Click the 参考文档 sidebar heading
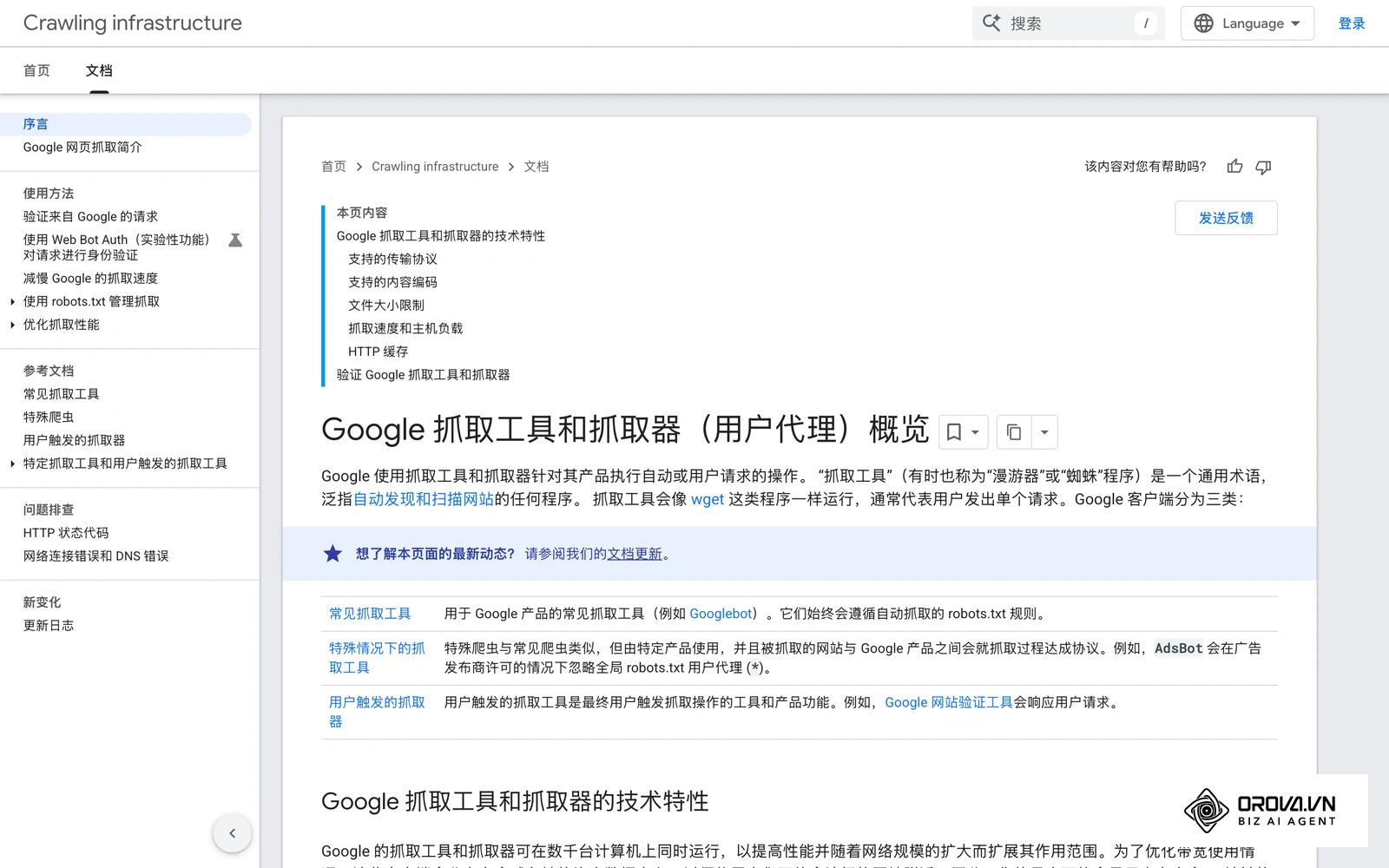This screenshot has height=868, width=1389. [49, 371]
